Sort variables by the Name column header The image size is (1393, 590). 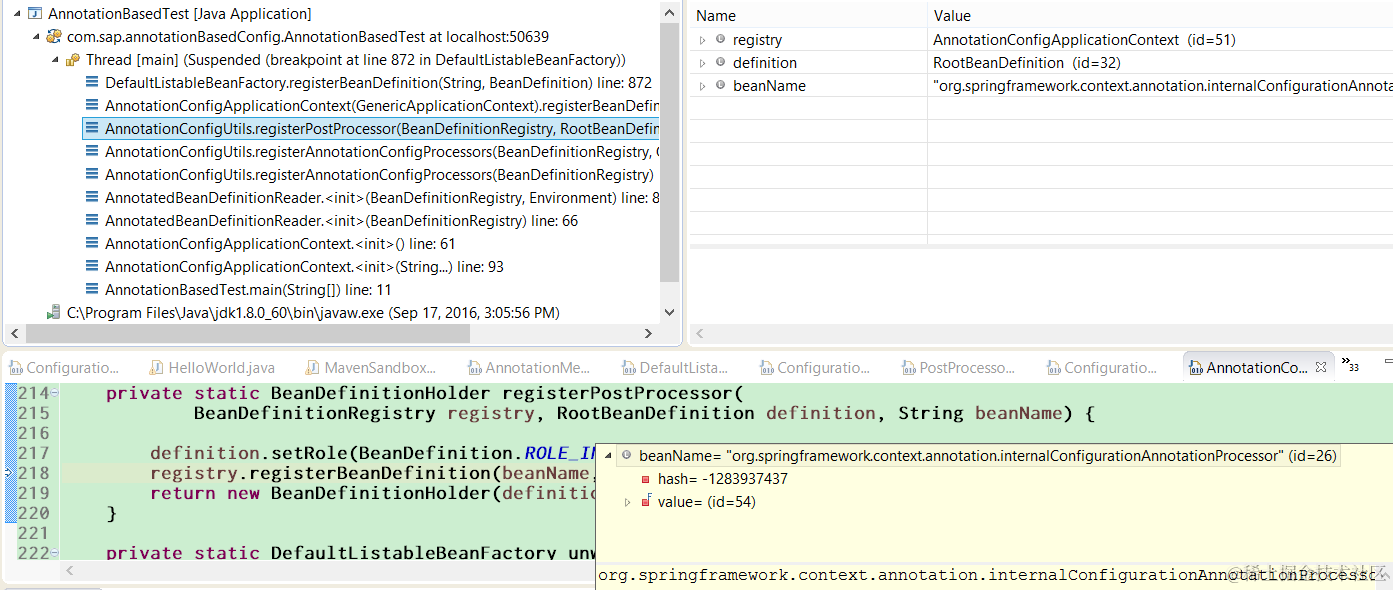point(808,15)
